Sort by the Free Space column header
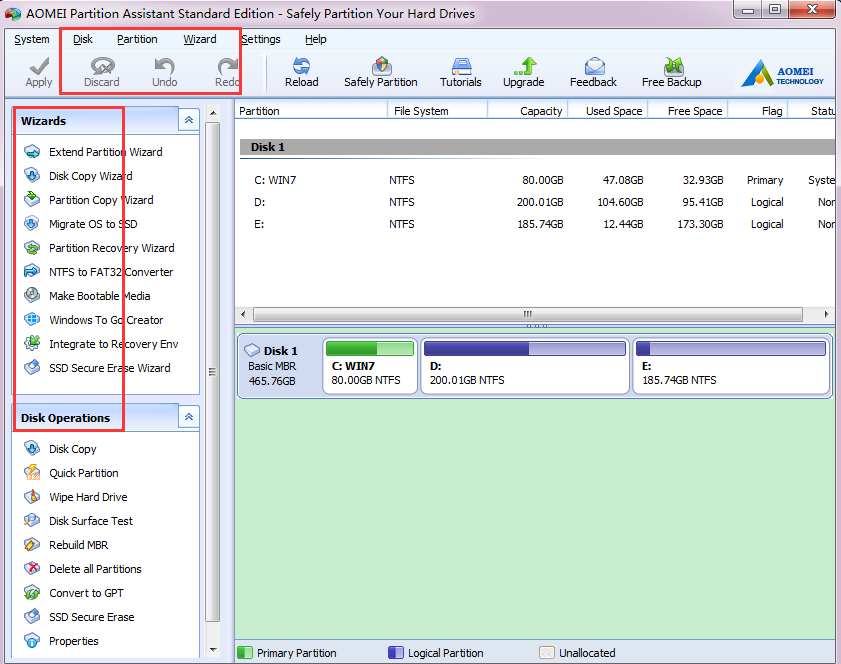Viewport: 841px width, 664px height. point(688,110)
